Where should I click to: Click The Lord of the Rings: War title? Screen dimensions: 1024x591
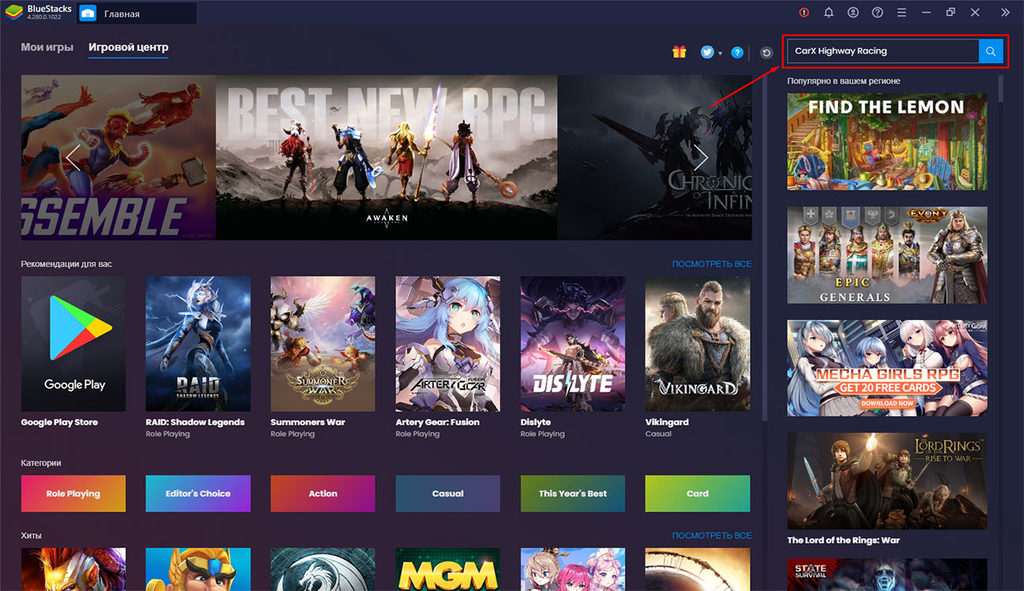click(843, 540)
